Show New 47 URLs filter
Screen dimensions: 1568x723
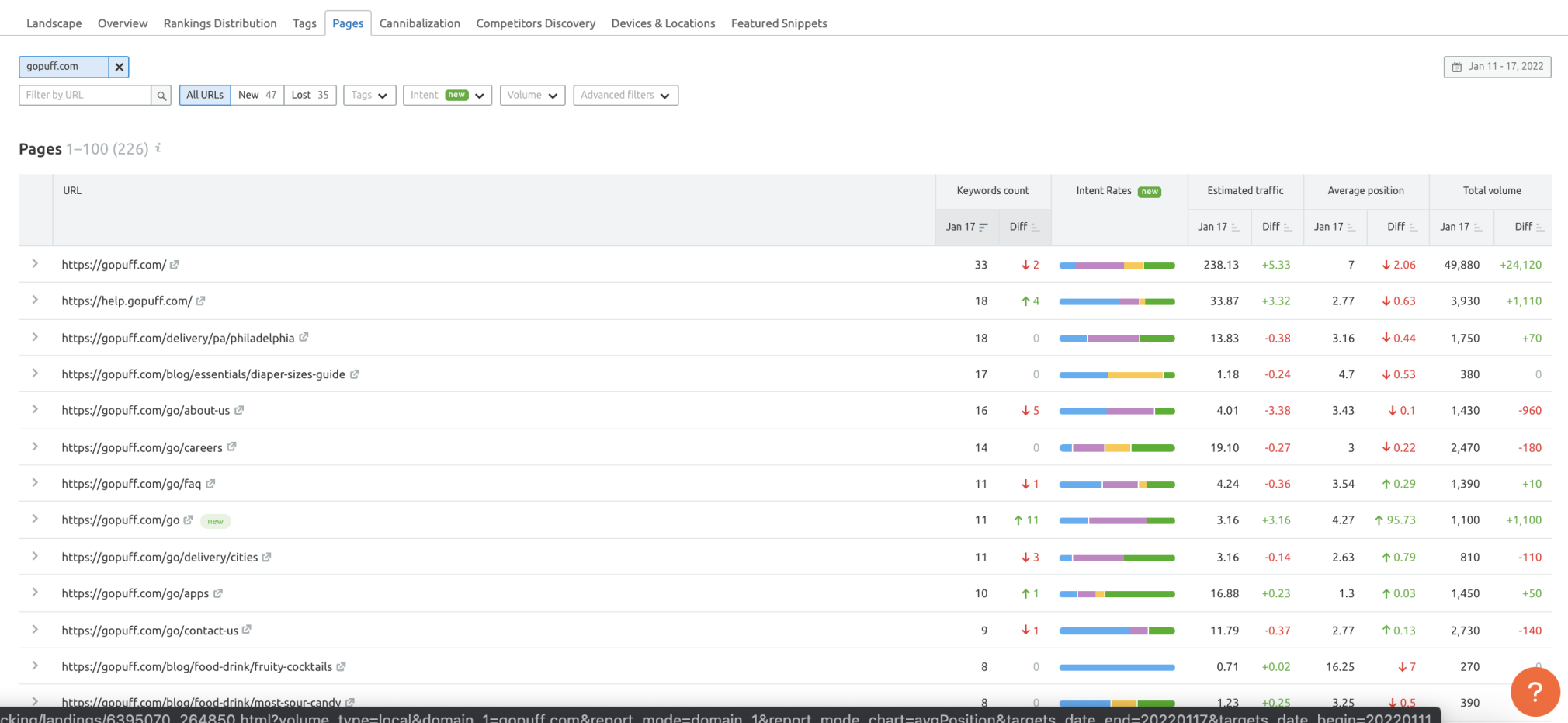click(257, 96)
